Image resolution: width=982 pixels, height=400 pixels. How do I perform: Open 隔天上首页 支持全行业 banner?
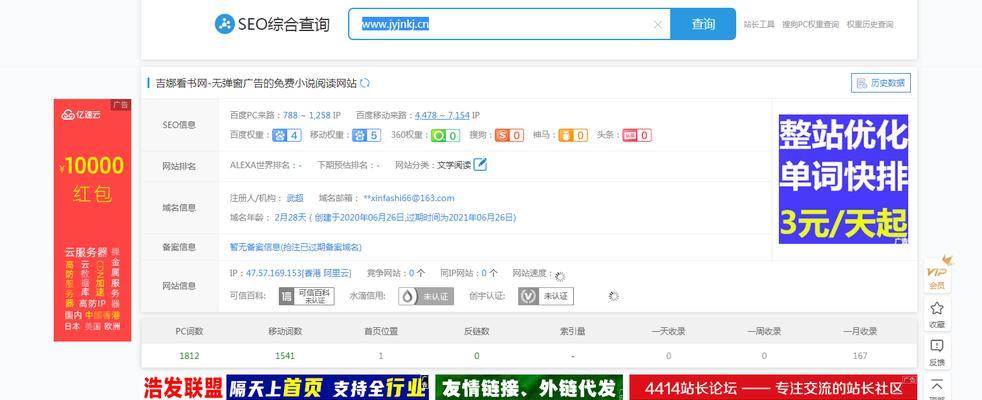327,387
